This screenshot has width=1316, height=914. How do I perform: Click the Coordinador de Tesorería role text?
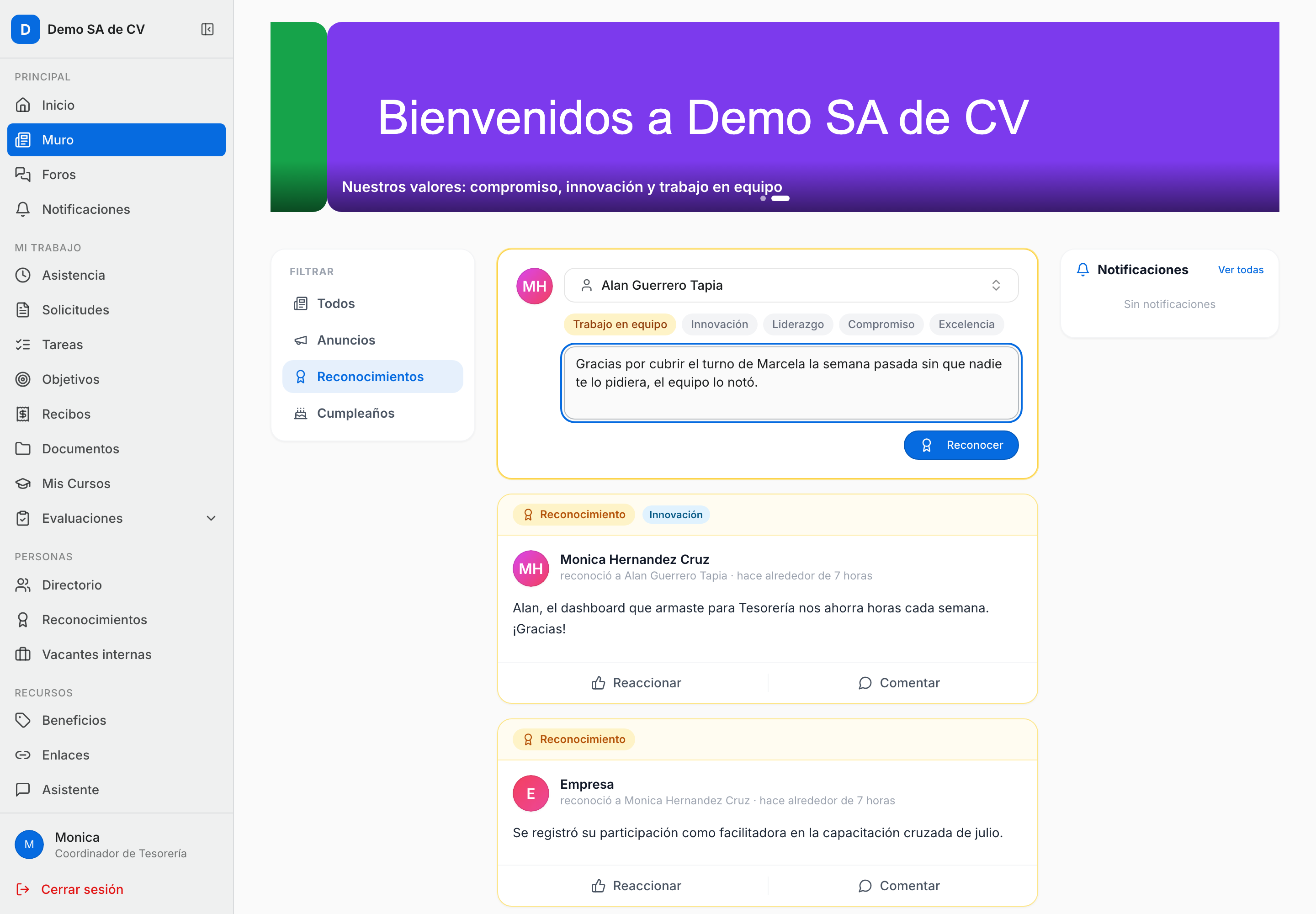[x=121, y=853]
